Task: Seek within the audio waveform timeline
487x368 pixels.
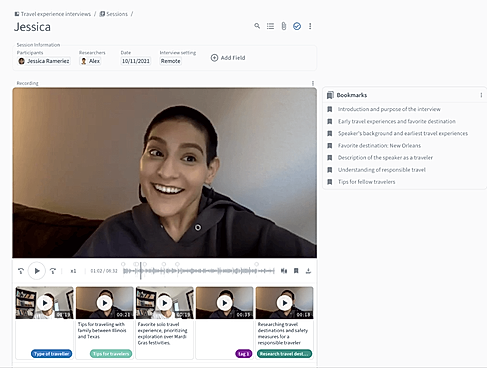Action: coord(199,271)
